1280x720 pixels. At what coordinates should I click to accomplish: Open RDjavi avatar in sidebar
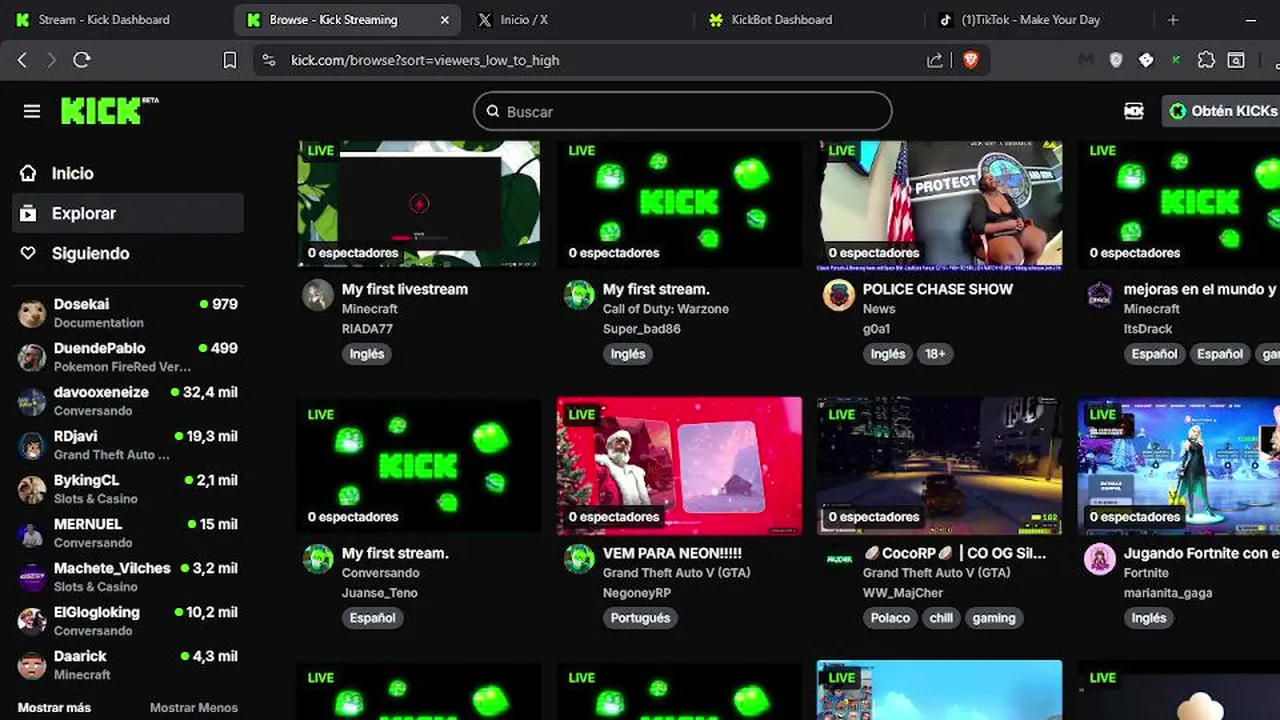tap(32, 445)
